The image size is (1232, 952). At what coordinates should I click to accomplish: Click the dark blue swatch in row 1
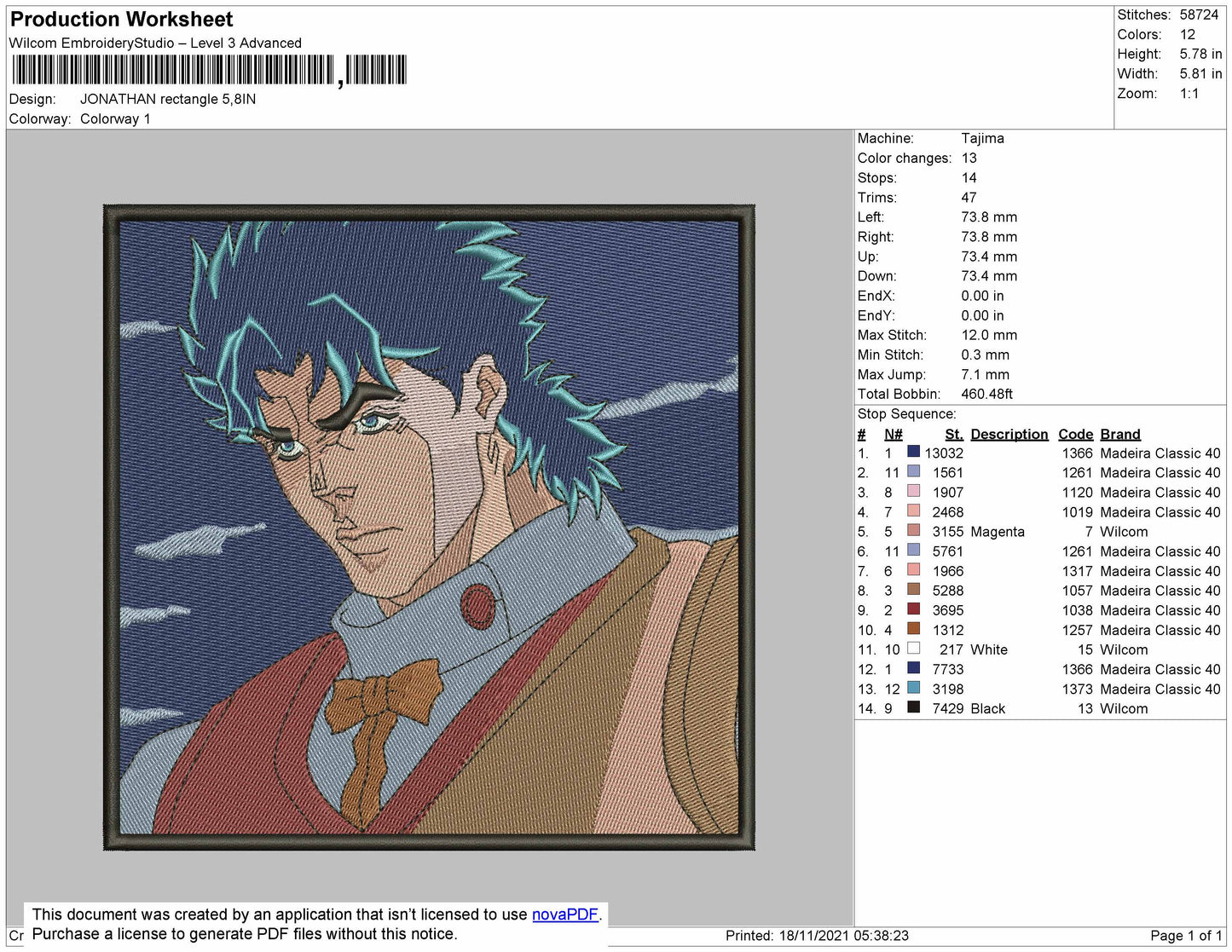click(x=914, y=452)
